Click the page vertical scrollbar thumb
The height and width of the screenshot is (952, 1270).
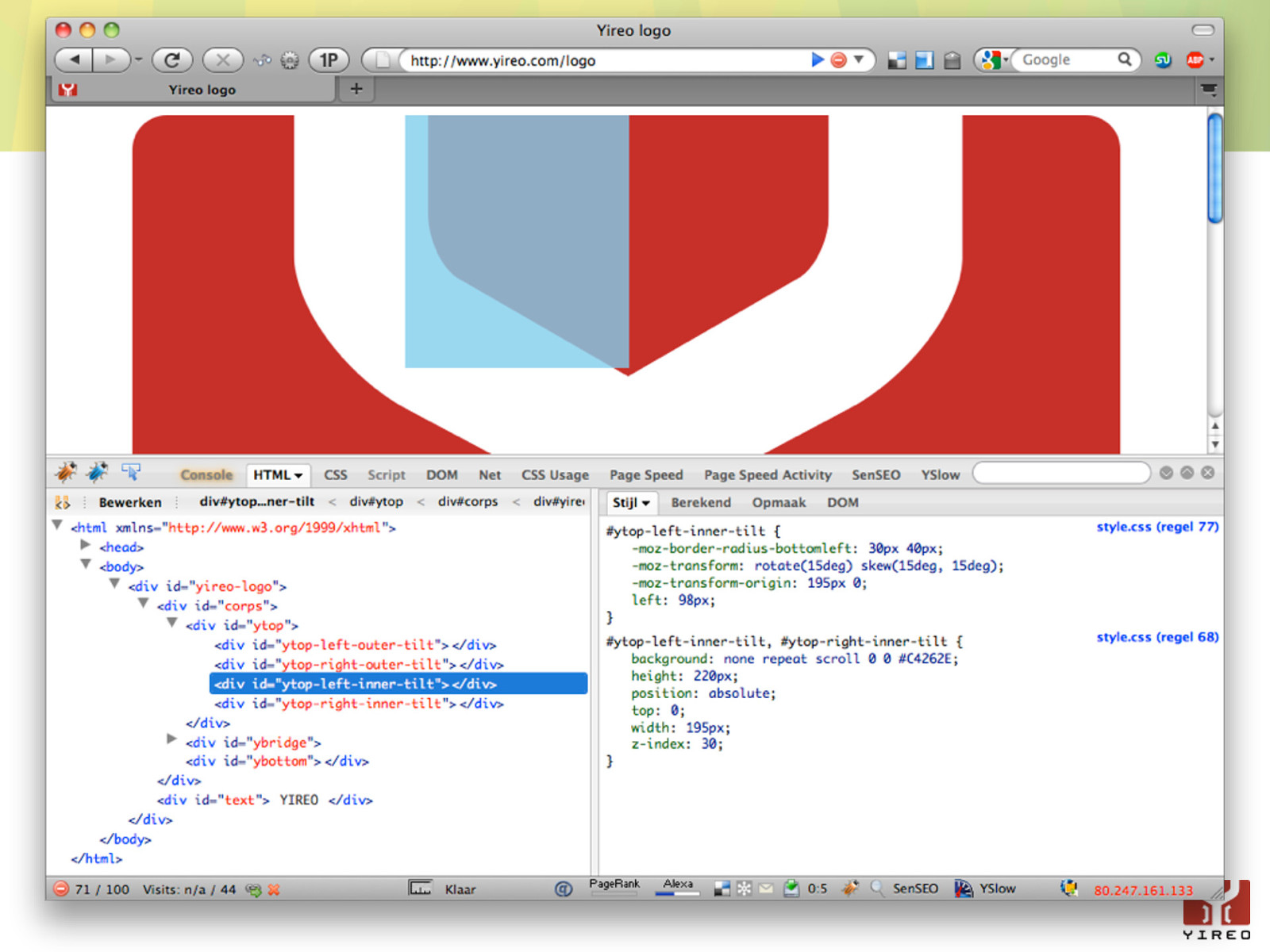click(x=1214, y=168)
